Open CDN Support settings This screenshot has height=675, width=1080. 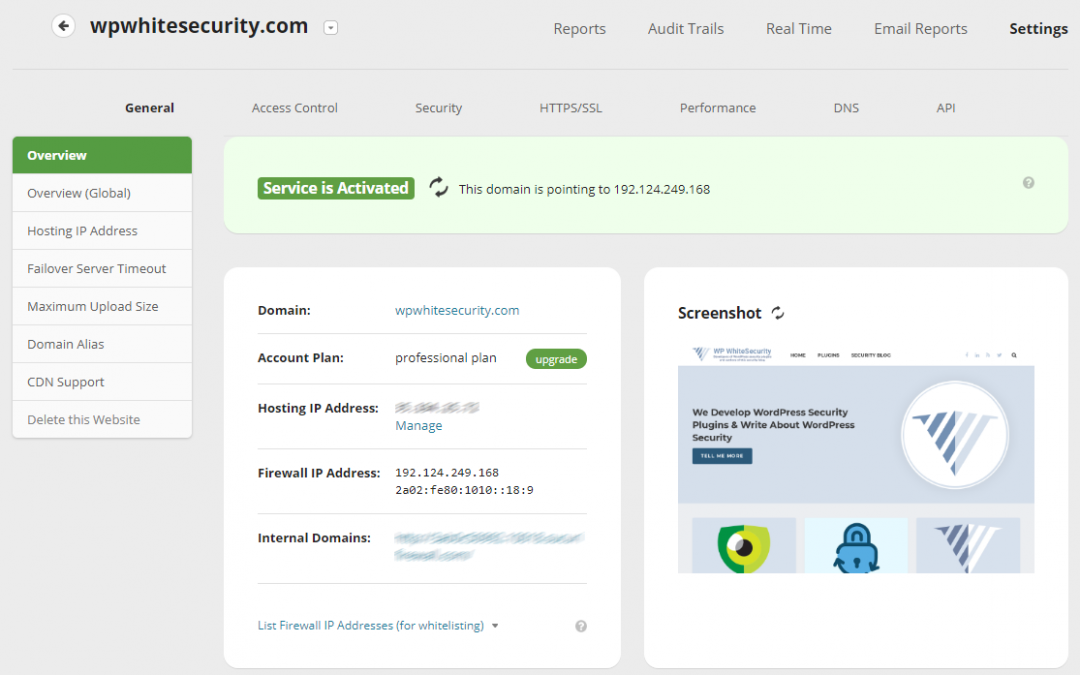click(x=102, y=382)
